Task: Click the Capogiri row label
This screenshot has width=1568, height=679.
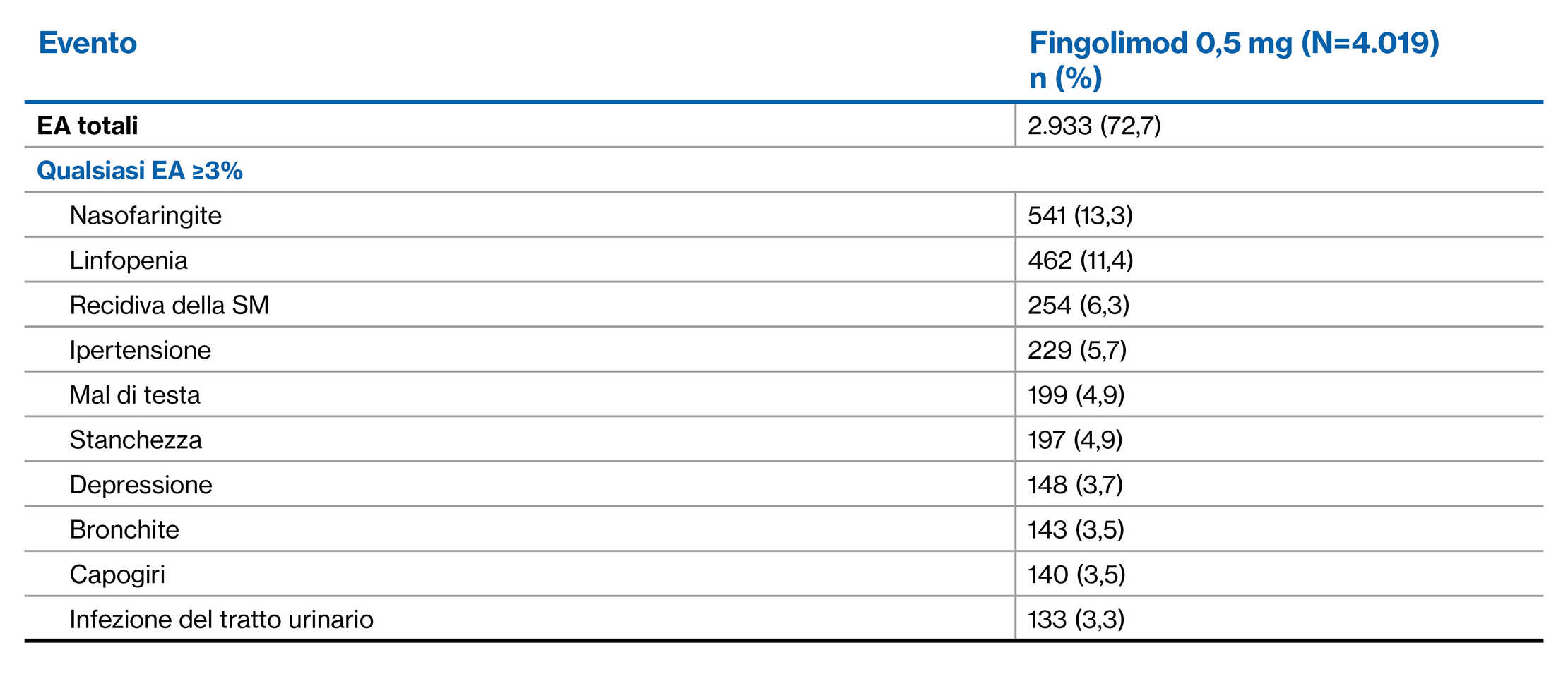Action: 117,575
